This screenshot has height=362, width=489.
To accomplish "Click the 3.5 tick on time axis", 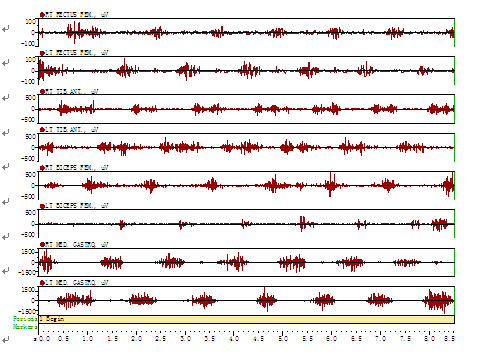I will coord(210,339).
